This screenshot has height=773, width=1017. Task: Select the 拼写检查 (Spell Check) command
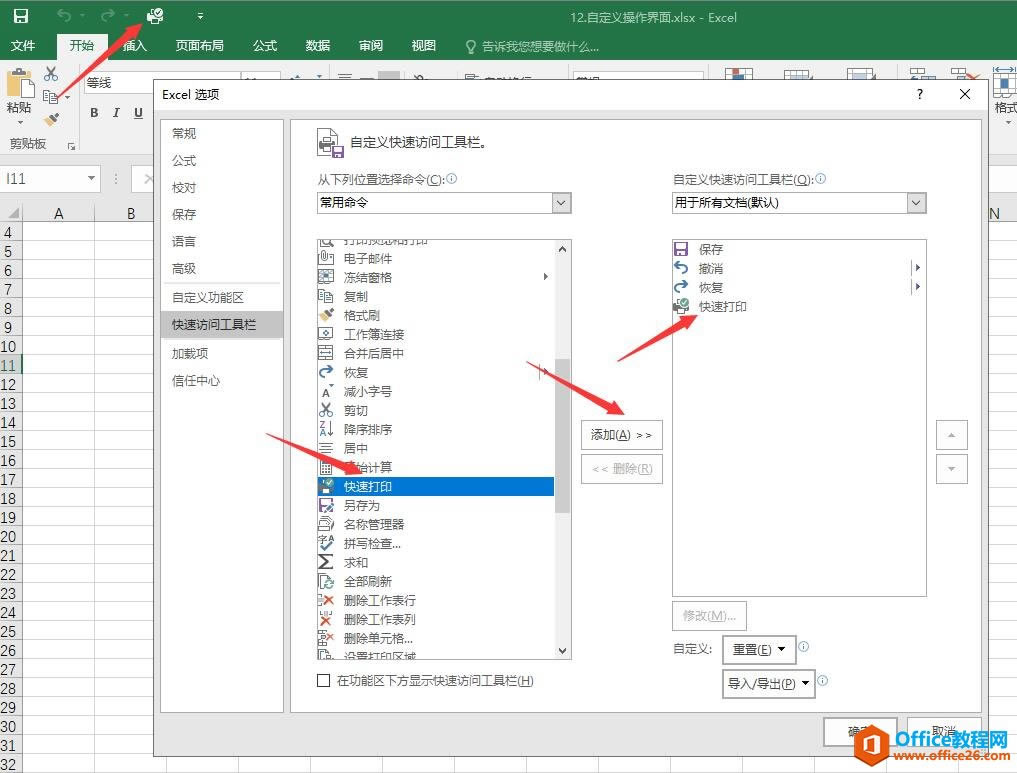pos(369,543)
